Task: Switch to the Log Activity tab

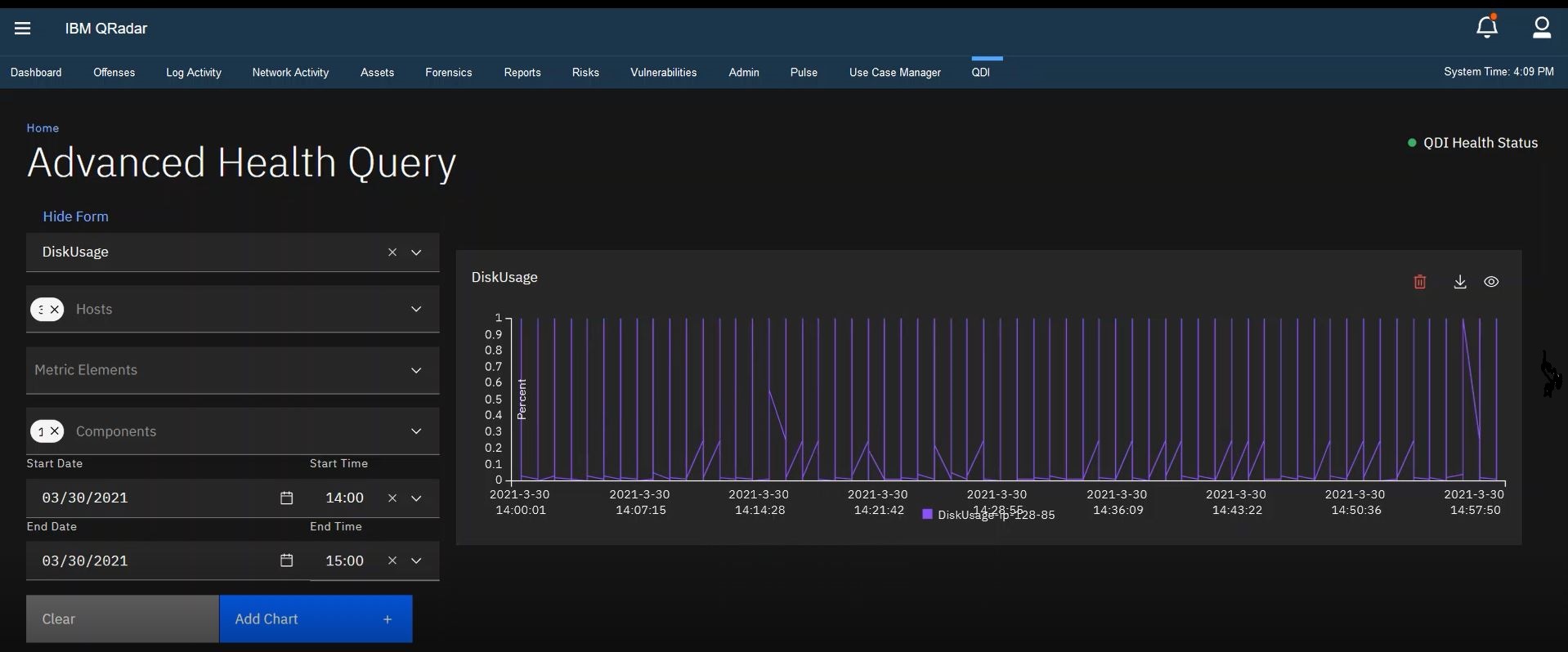Action: click(x=194, y=73)
